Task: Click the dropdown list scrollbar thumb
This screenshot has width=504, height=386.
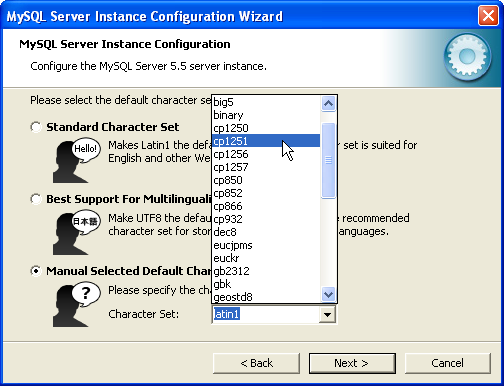Action: [x=328, y=161]
